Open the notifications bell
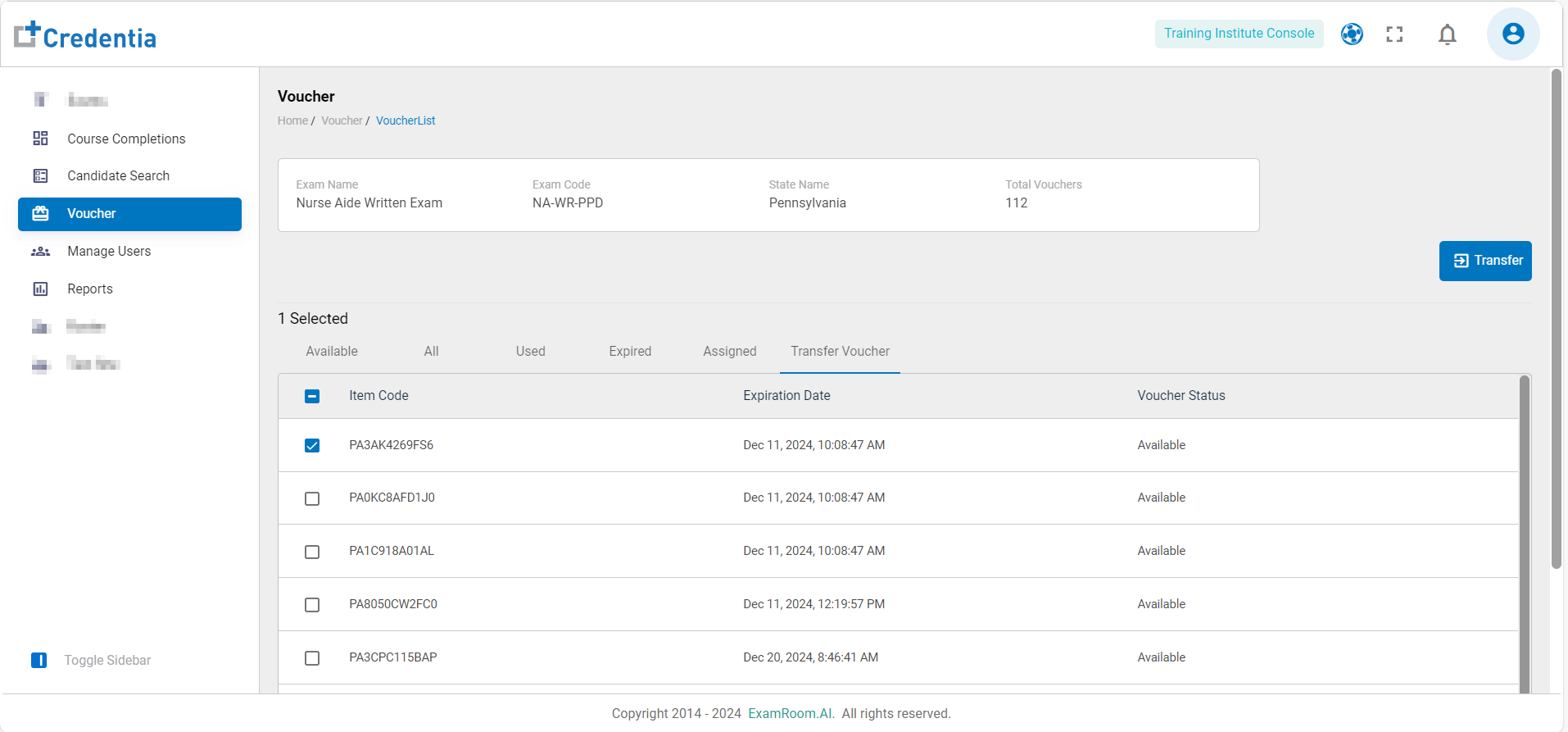This screenshot has height=732, width=1568. click(x=1448, y=34)
